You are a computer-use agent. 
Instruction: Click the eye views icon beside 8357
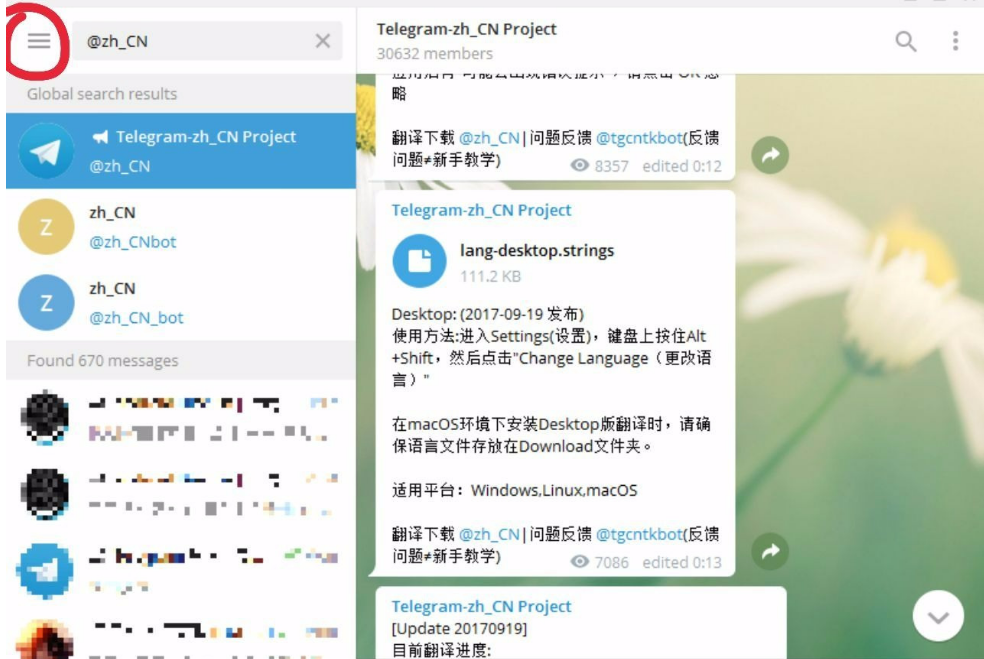coord(579,165)
